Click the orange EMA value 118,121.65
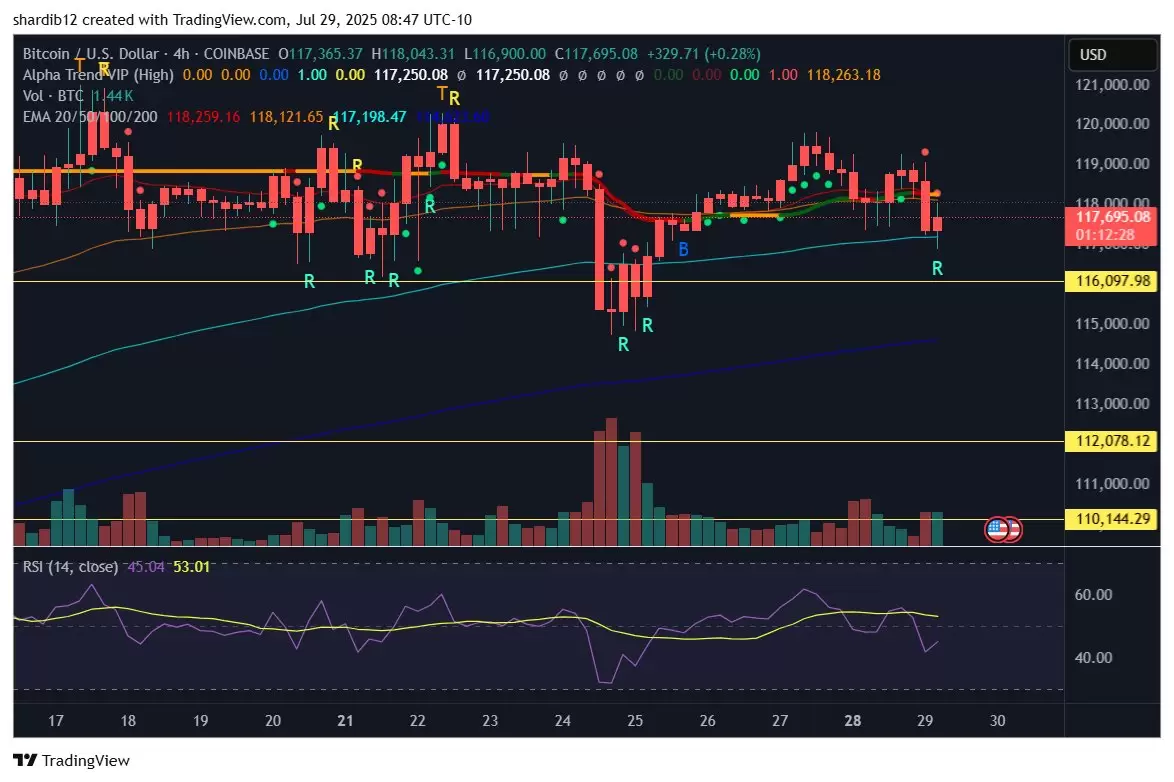 click(287, 117)
